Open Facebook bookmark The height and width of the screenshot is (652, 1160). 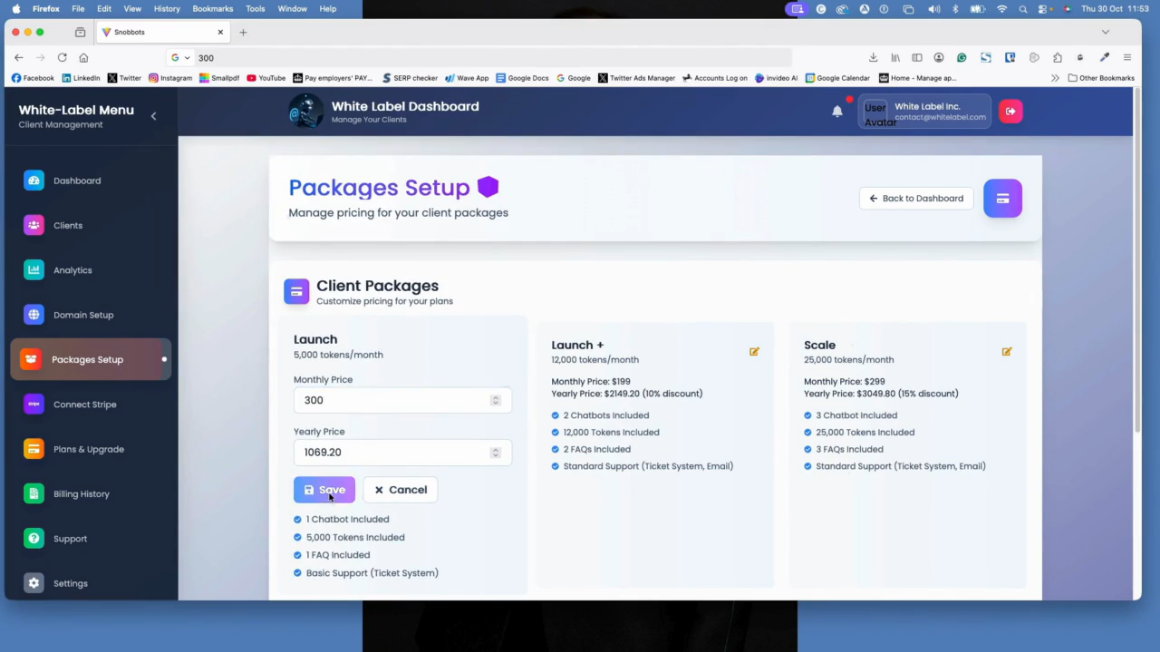click(x=33, y=78)
